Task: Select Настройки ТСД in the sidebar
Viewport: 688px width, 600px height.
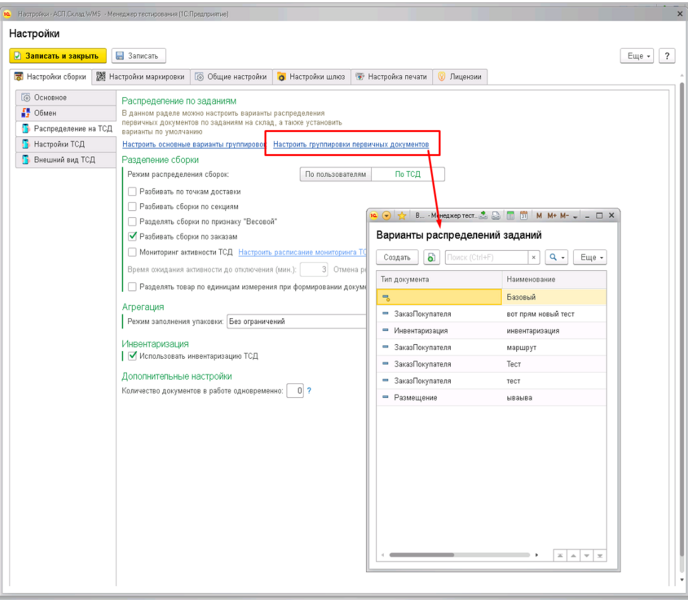Action: point(66,144)
